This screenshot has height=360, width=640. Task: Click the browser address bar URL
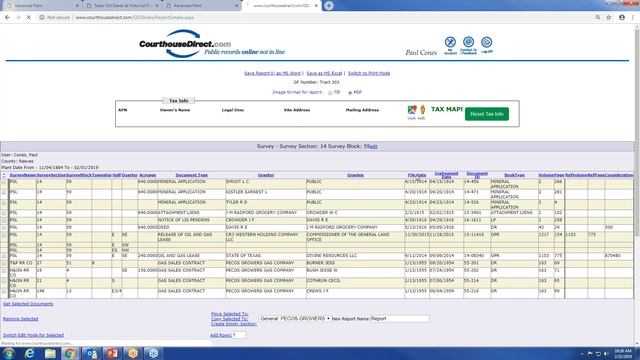tap(135, 18)
